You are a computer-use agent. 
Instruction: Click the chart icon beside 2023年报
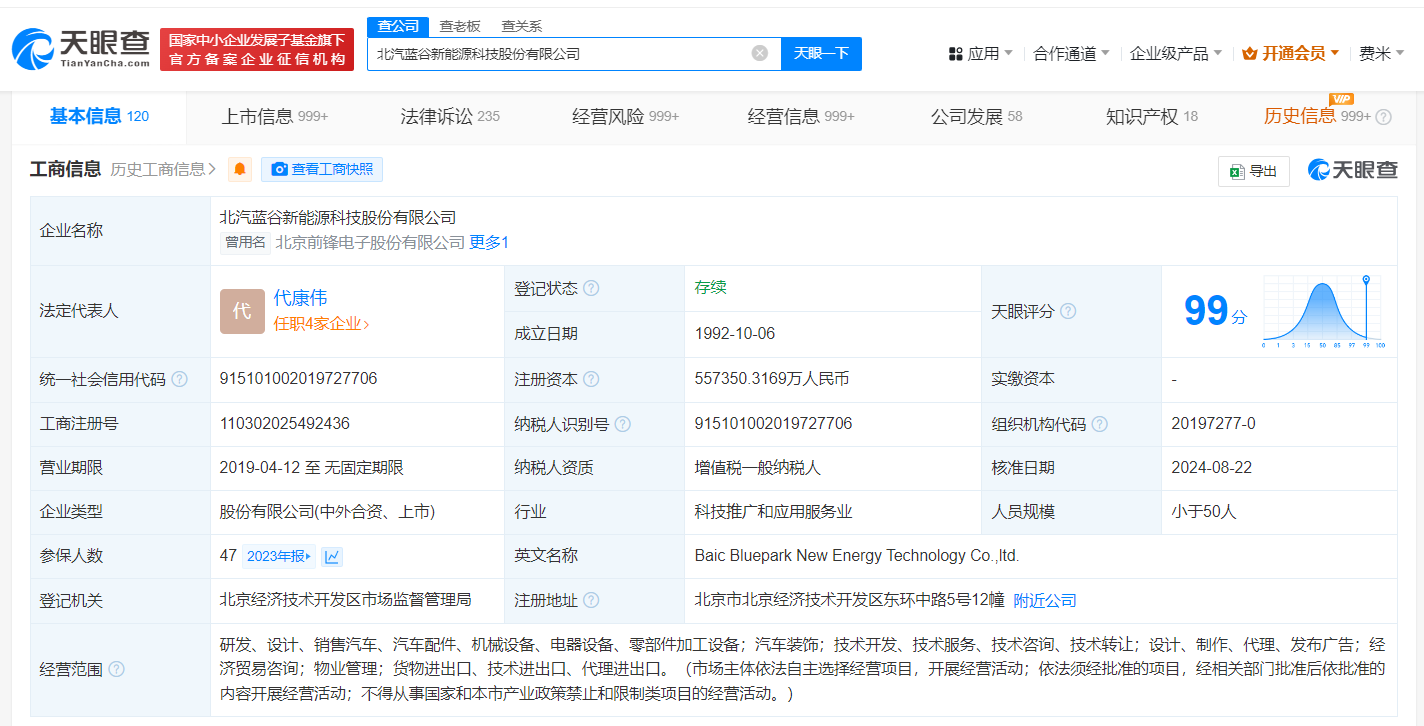tap(332, 556)
